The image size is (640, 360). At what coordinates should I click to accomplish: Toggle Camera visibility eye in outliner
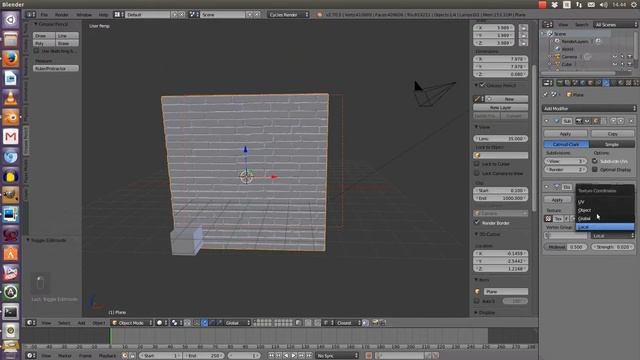[615, 57]
